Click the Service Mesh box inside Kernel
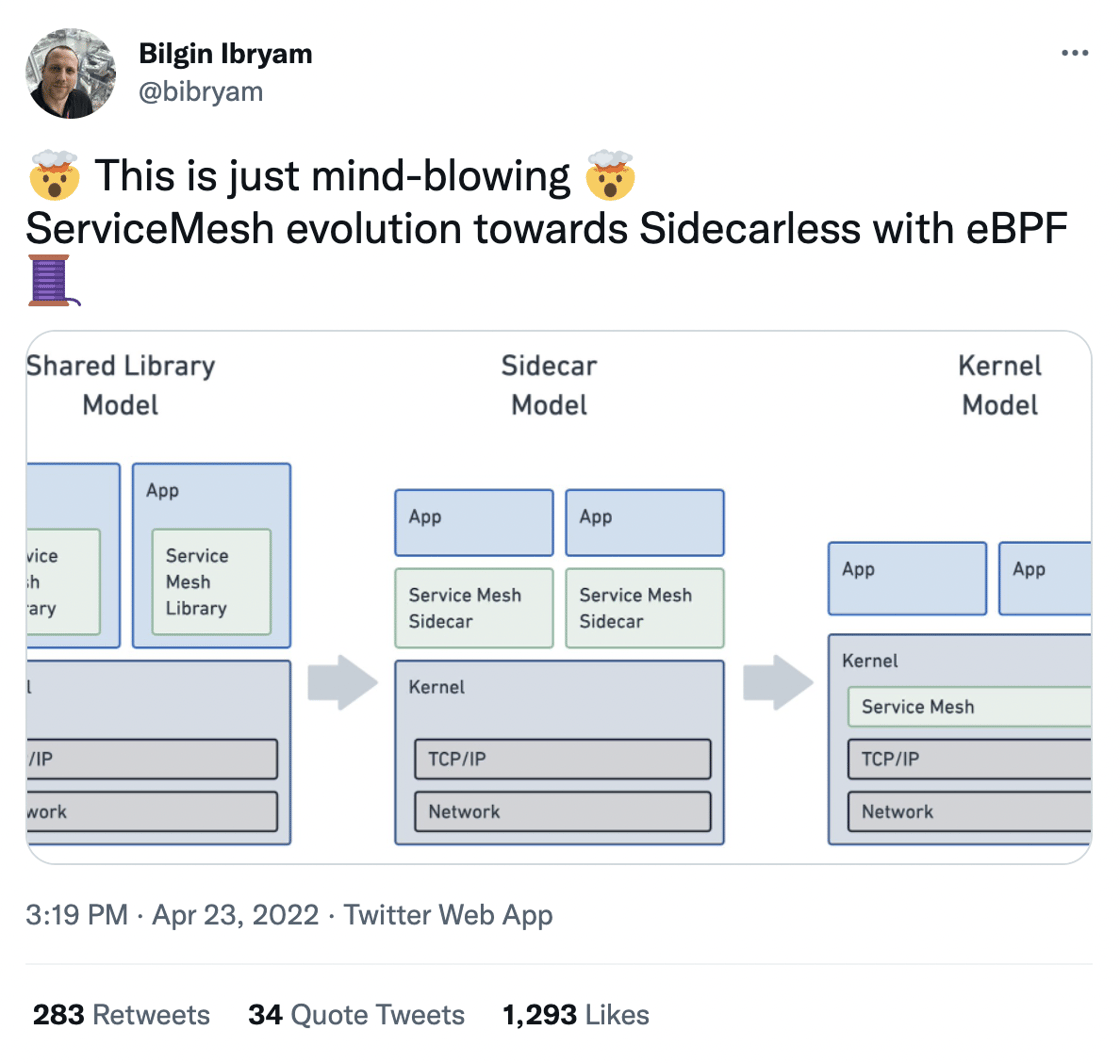 click(x=968, y=707)
